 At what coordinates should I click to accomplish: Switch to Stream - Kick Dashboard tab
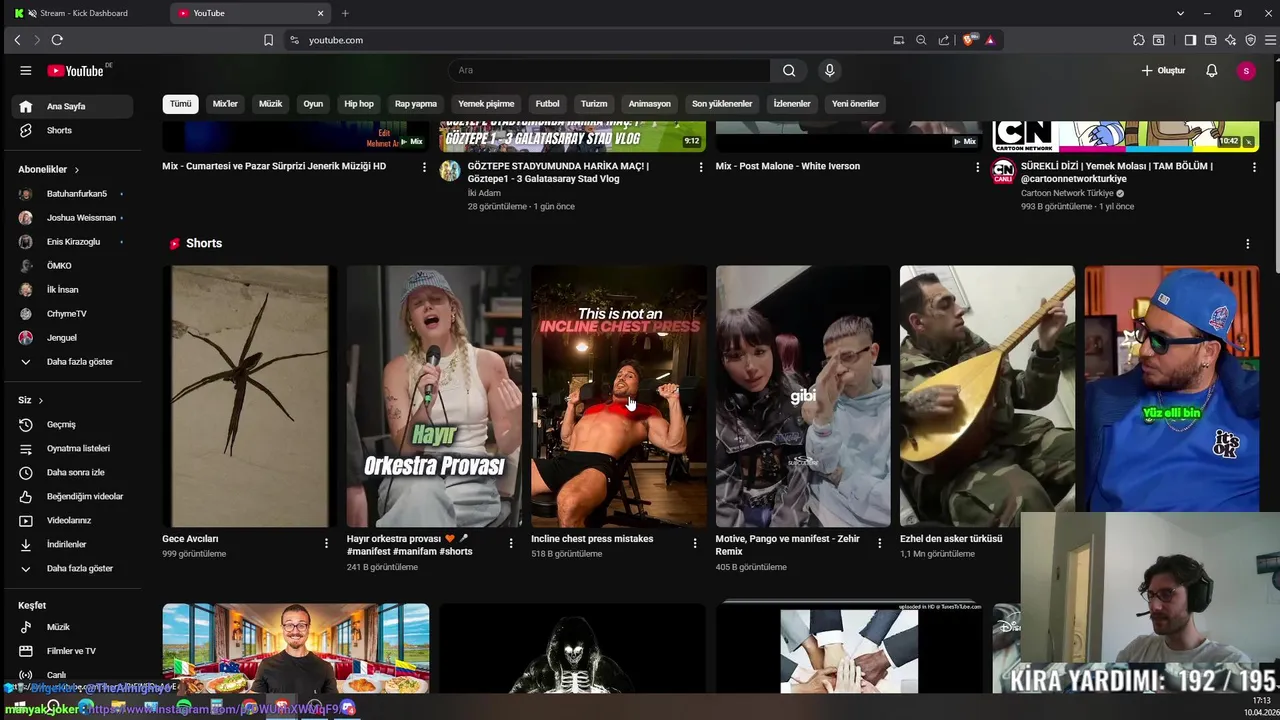pos(85,13)
